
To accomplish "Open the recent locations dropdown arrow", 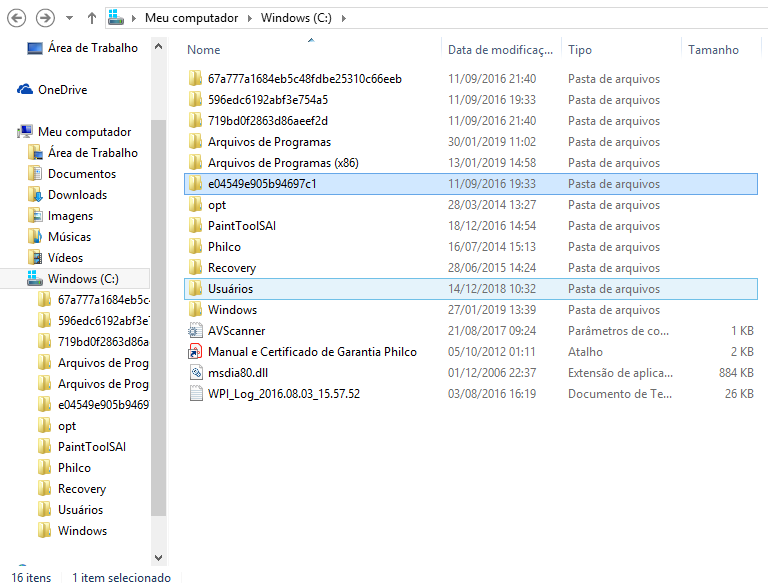I will tap(69, 18).
